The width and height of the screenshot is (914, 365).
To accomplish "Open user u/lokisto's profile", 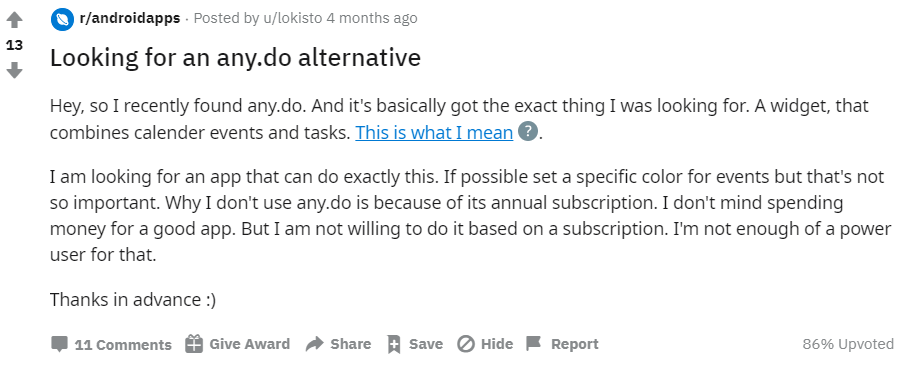I will point(293,18).
